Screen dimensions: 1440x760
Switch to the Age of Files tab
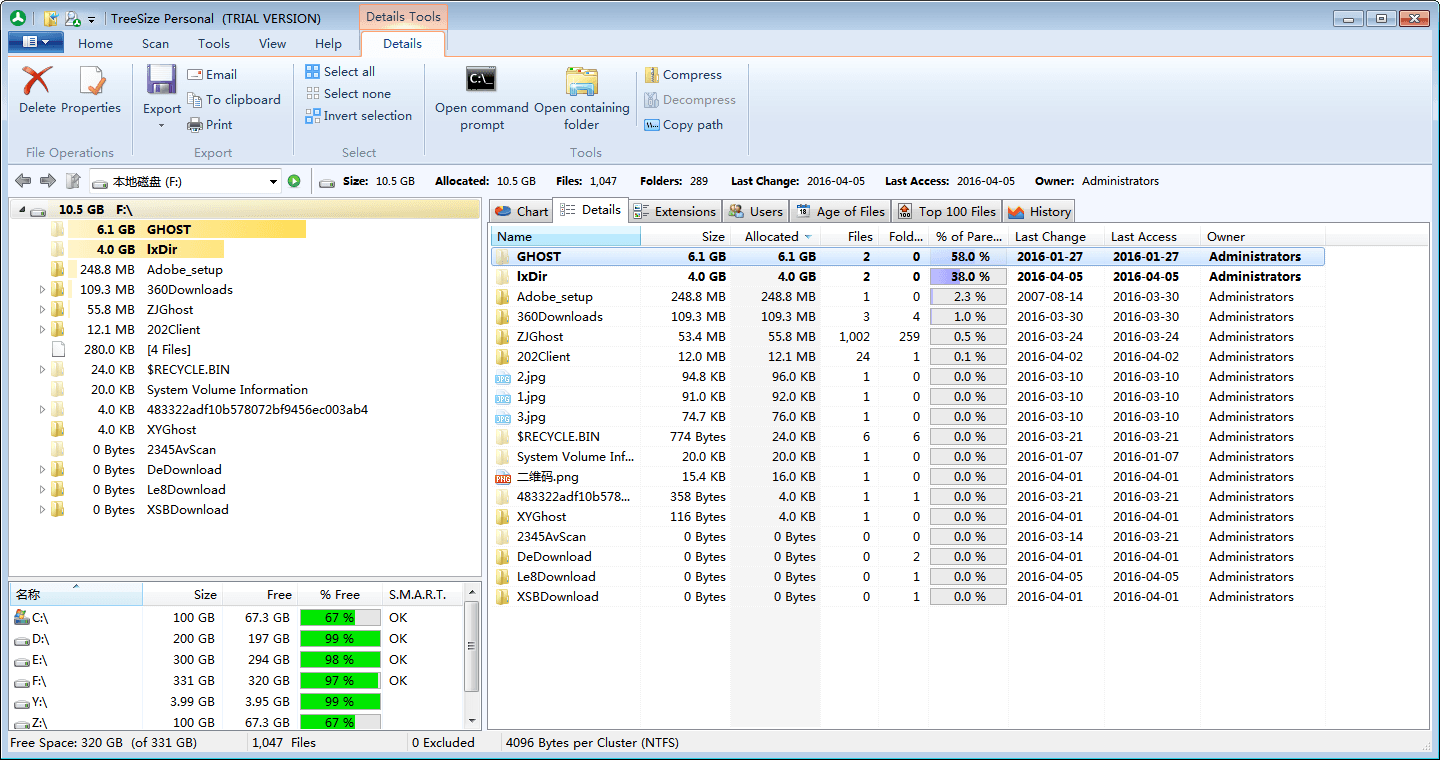(x=840, y=211)
